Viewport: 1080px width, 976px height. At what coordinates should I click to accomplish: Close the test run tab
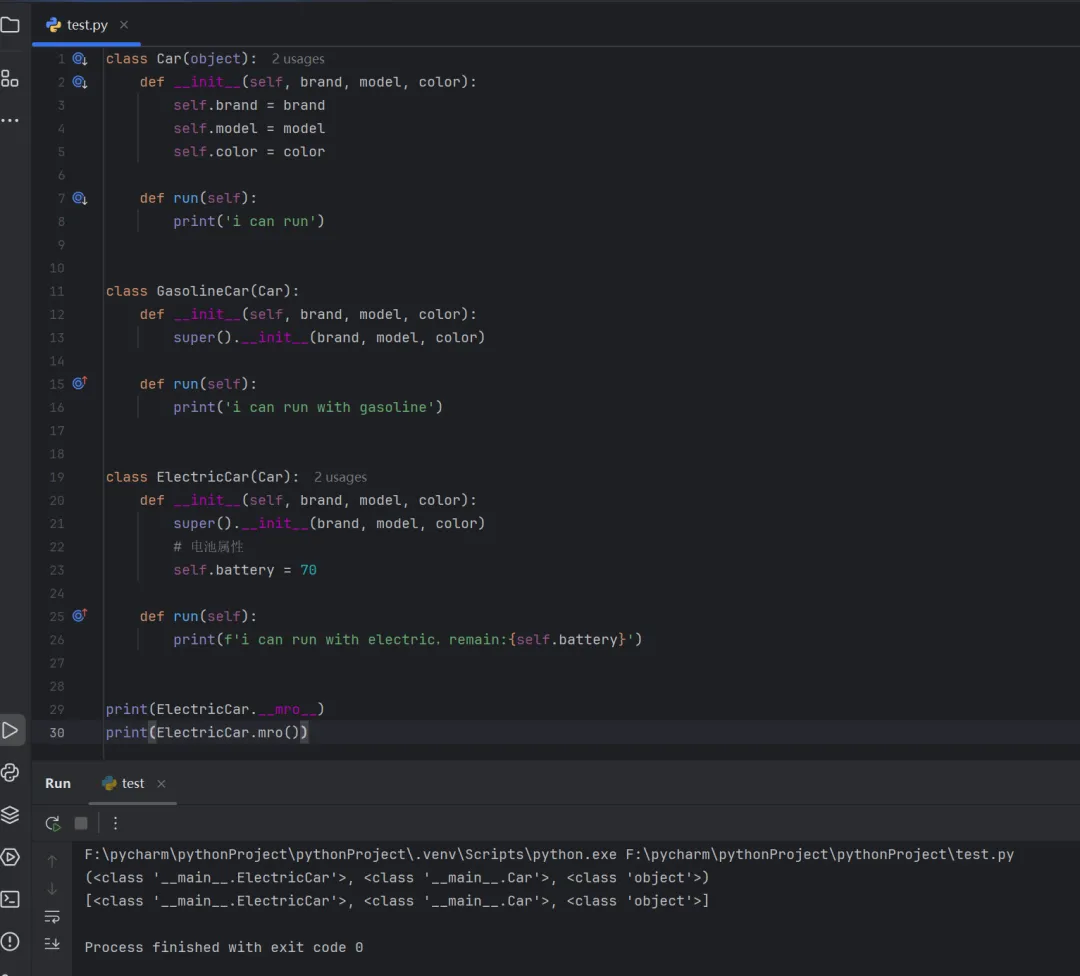161,784
